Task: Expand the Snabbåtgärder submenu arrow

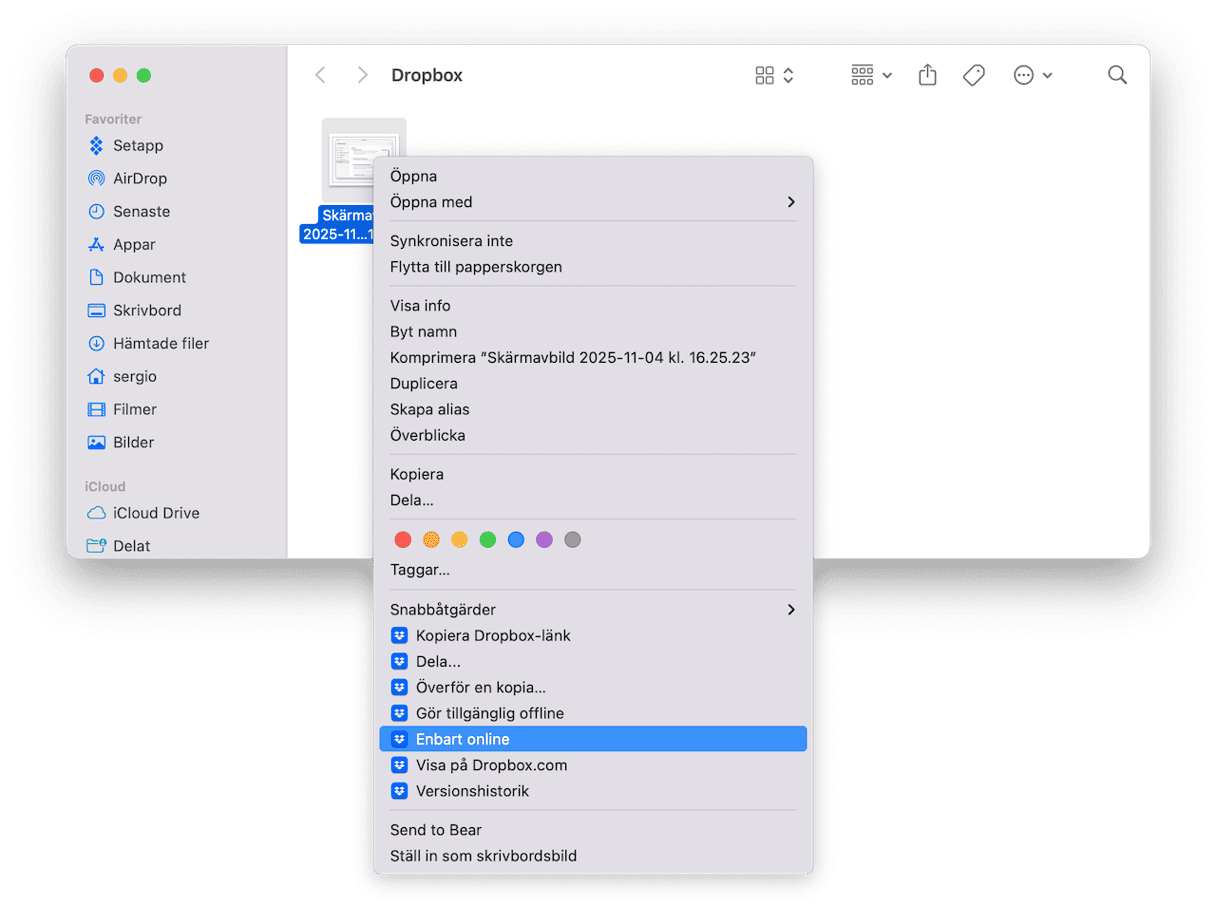Action: (x=790, y=609)
